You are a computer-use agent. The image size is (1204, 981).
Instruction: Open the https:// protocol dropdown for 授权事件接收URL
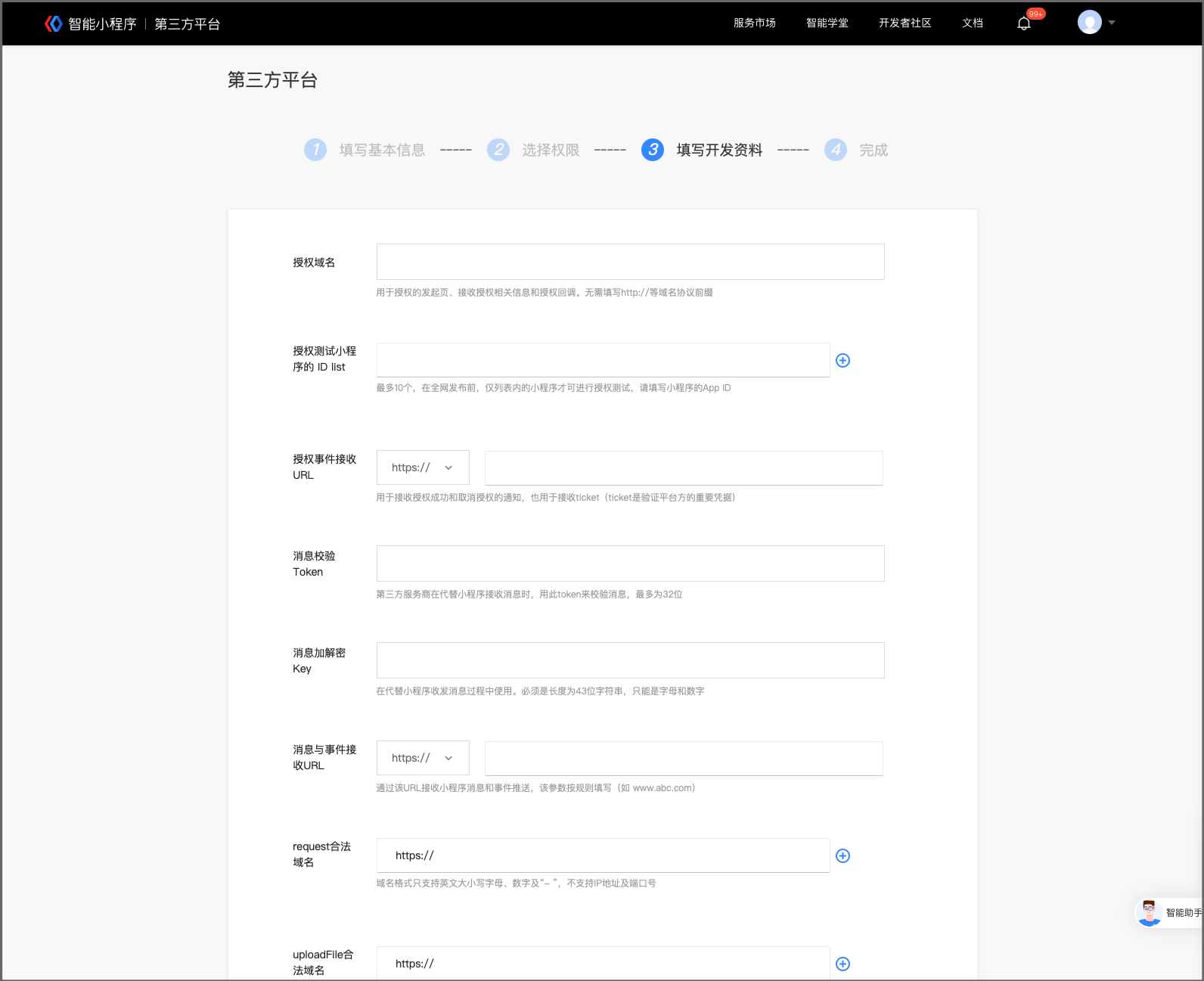(423, 467)
